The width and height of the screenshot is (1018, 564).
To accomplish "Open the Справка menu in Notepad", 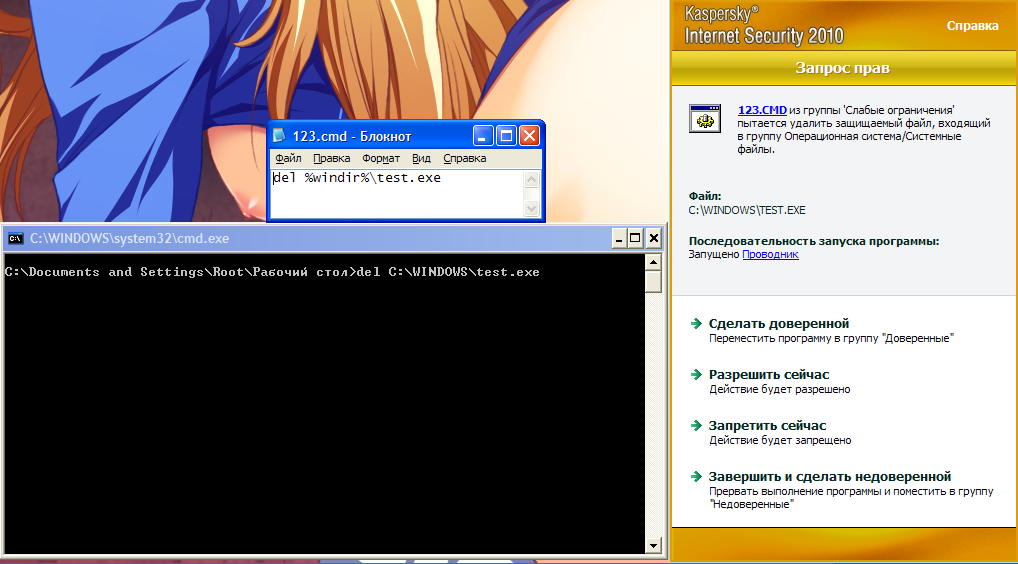I will (x=465, y=158).
